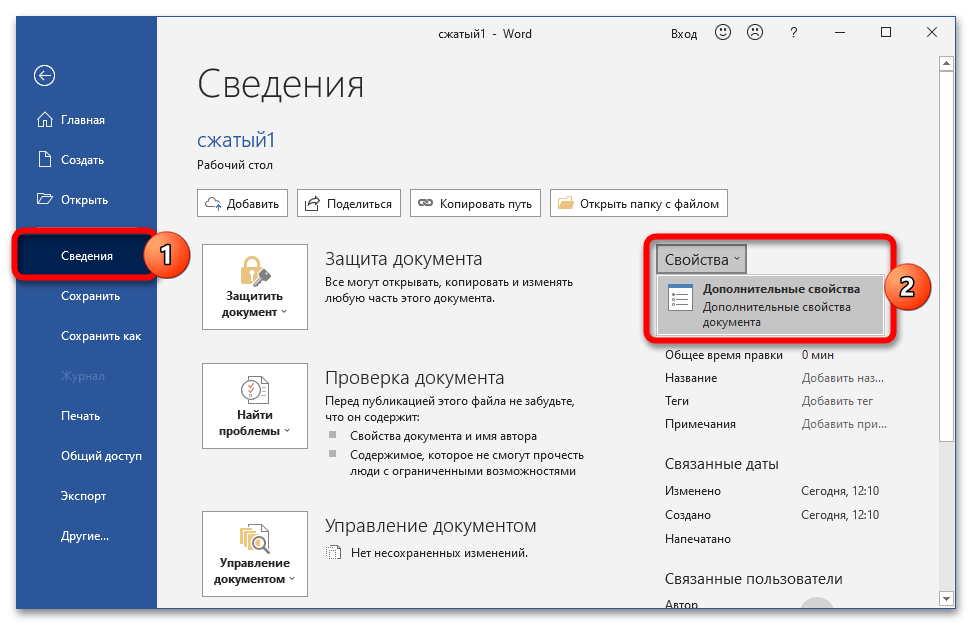Viewport: 972px width, 625px height.
Task: Expand the Защитить документ dropdown arrow
Action: [x=285, y=311]
